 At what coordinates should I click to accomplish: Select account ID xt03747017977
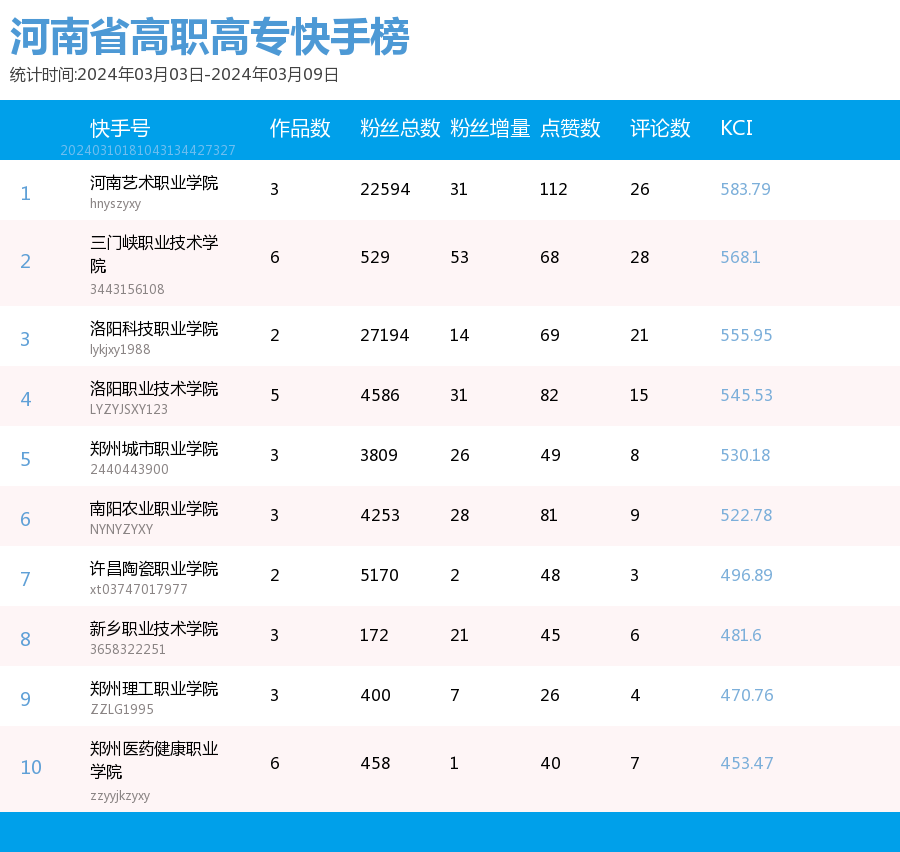[x=138, y=589]
